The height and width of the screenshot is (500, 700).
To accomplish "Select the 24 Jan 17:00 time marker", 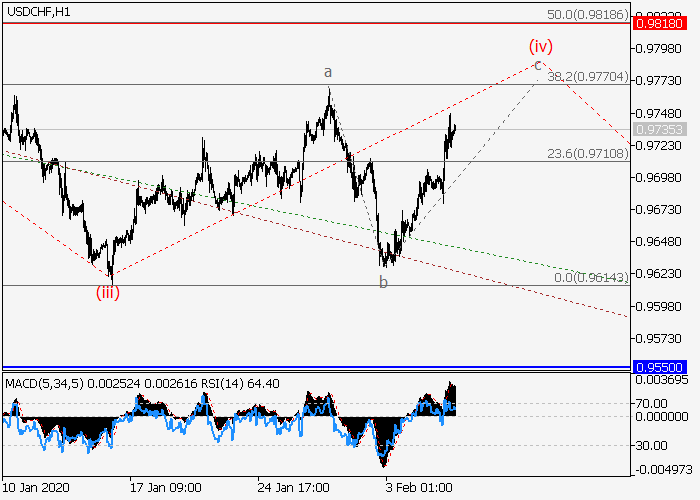I will [x=293, y=487].
